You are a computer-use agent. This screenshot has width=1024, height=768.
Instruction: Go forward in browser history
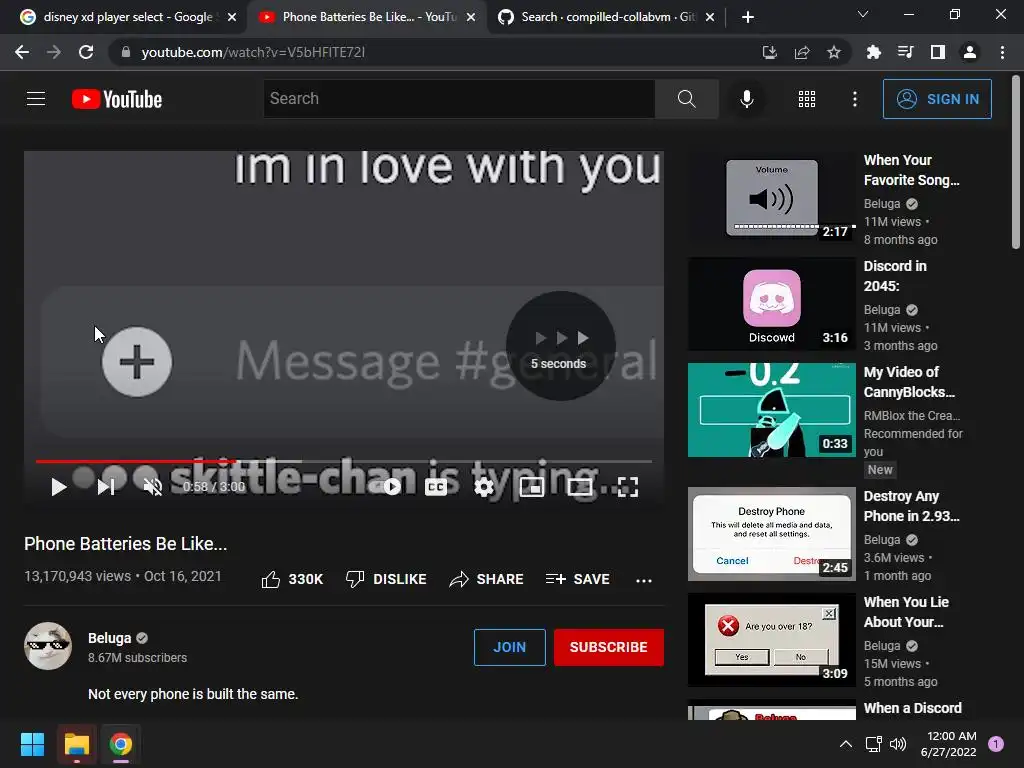[x=54, y=52]
